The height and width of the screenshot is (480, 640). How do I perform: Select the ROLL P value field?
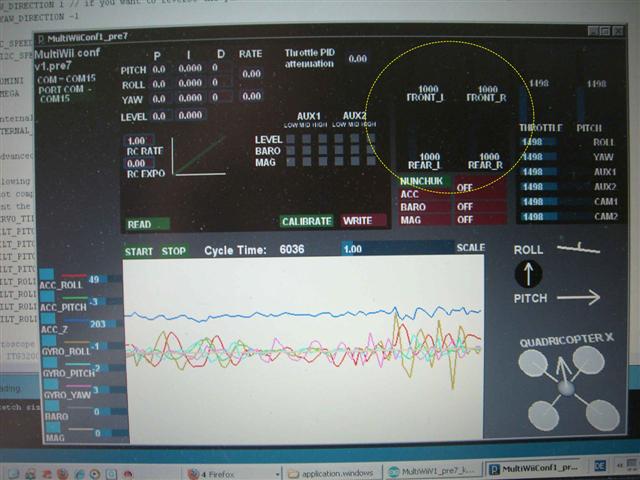160,84
